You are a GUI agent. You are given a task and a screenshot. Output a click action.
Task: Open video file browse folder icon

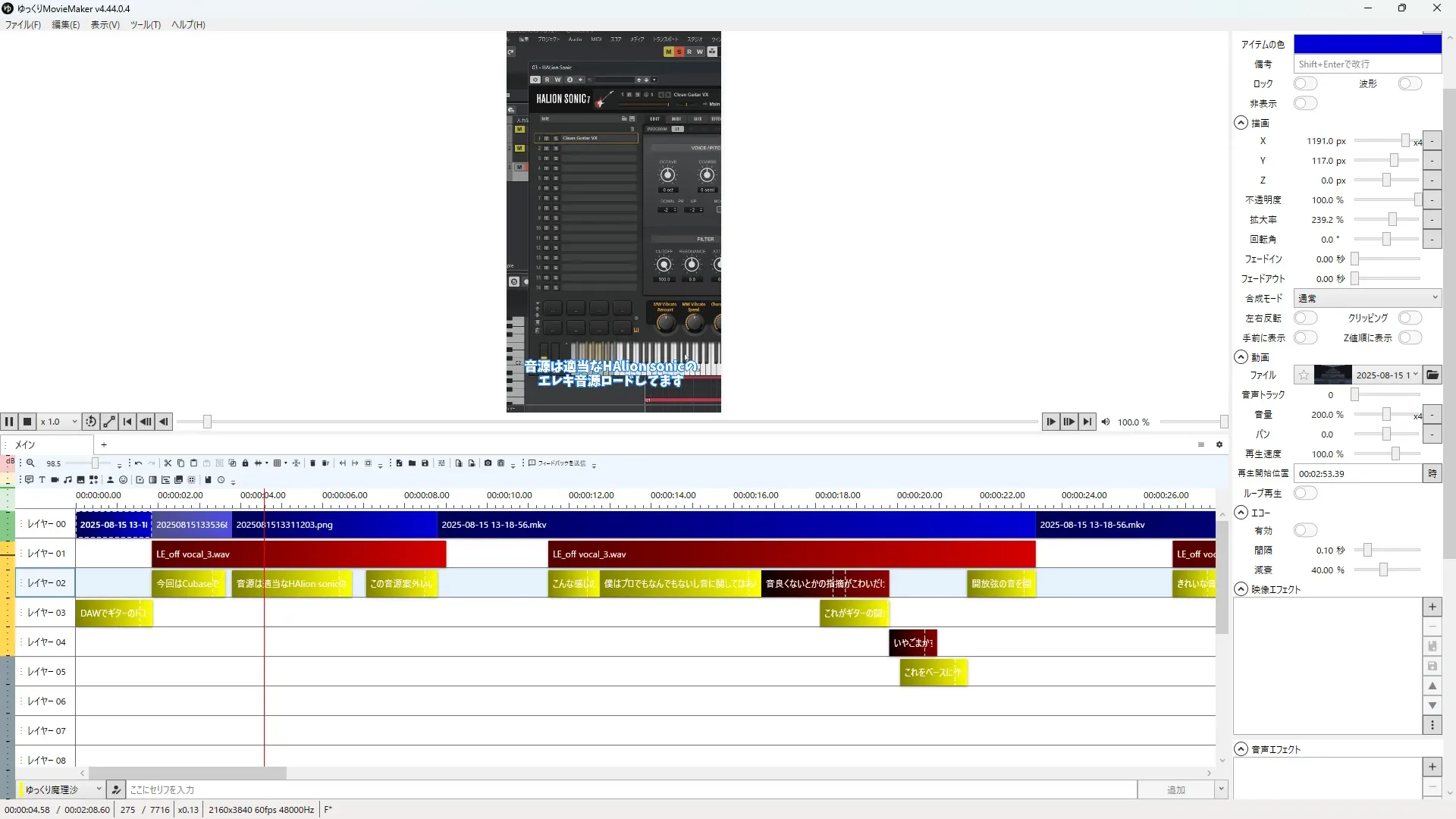pyautogui.click(x=1432, y=375)
